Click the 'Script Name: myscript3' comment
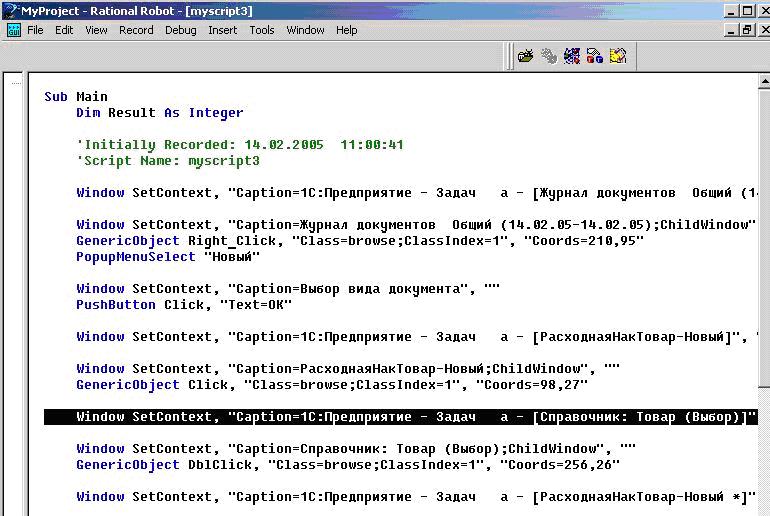 pyautogui.click(x=168, y=161)
